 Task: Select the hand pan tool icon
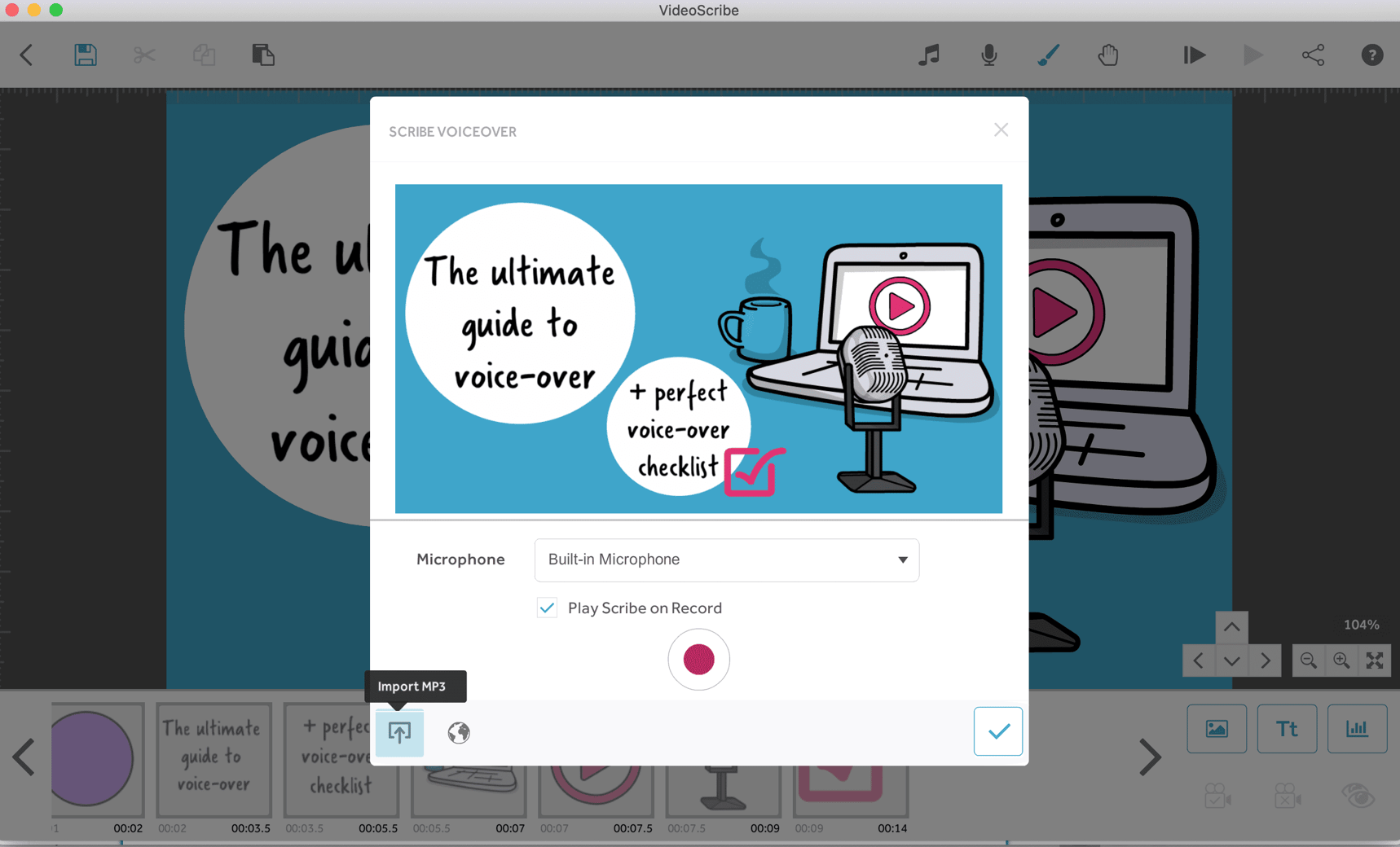(x=1108, y=55)
